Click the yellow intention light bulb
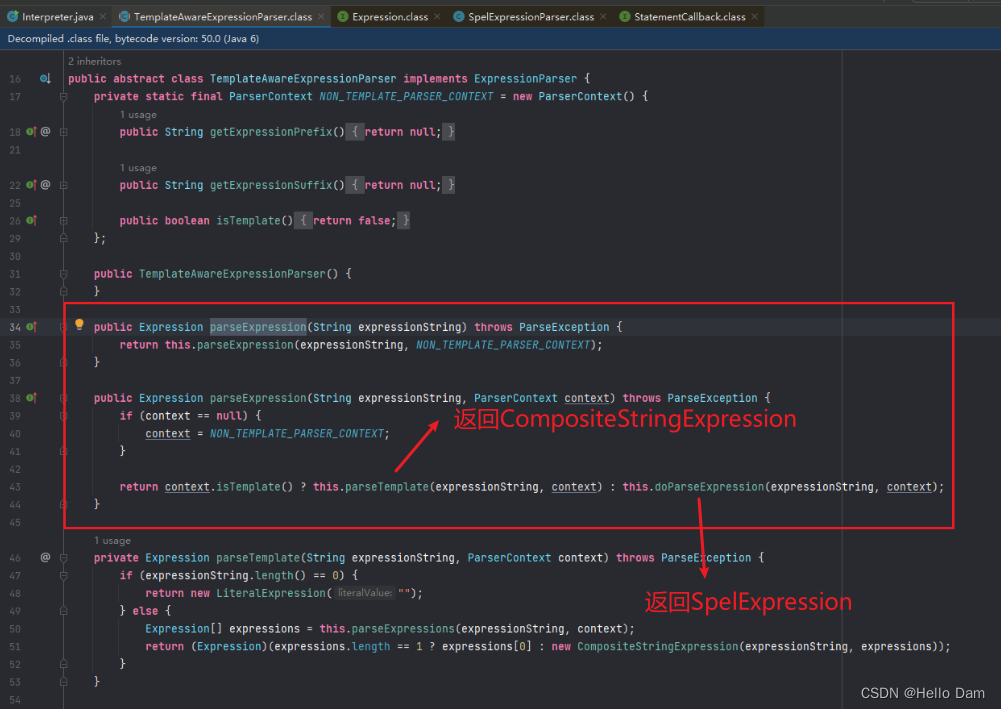1001x709 pixels. coord(79,325)
